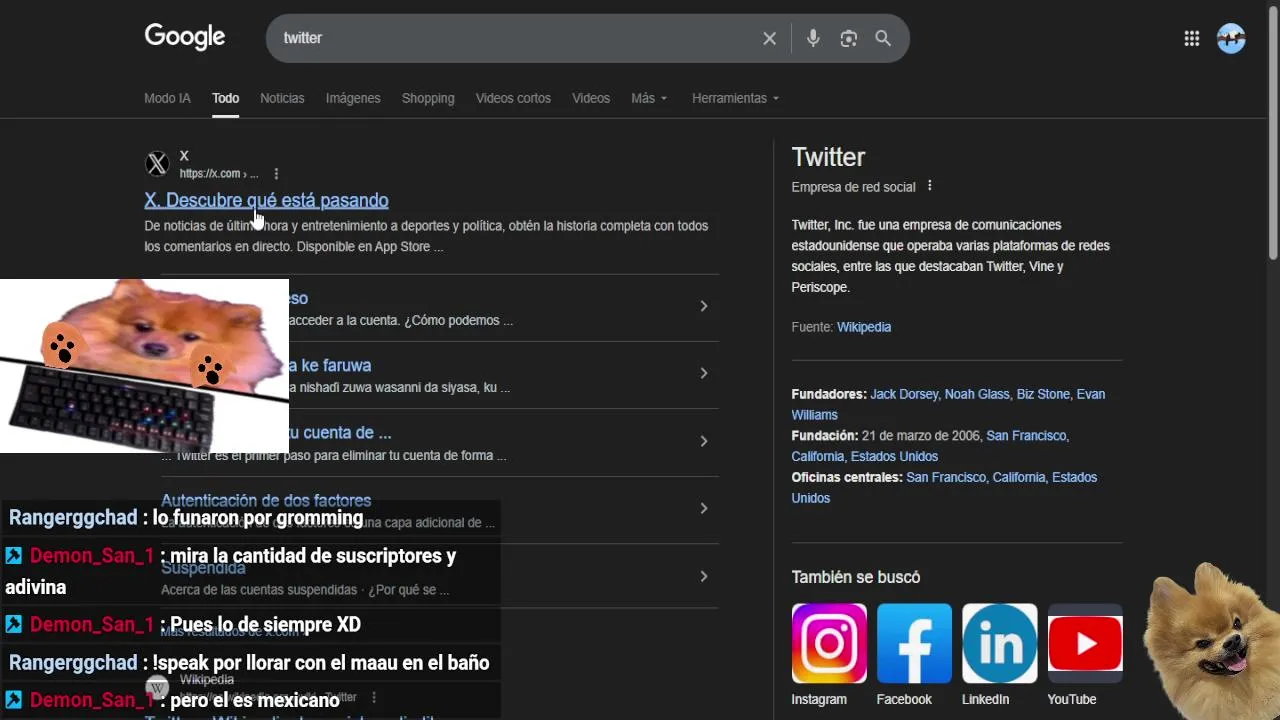The width and height of the screenshot is (1280, 720).
Task: Open the Shopping tab
Action: point(428,98)
